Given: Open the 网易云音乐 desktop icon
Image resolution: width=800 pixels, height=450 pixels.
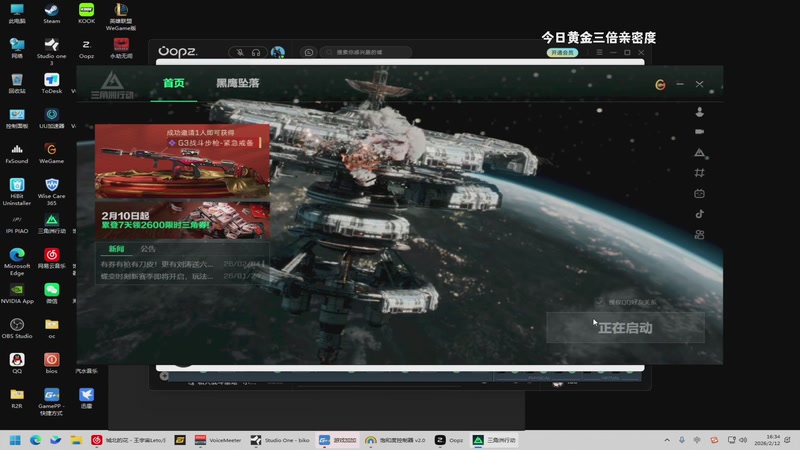Looking at the screenshot, I should click(52, 259).
